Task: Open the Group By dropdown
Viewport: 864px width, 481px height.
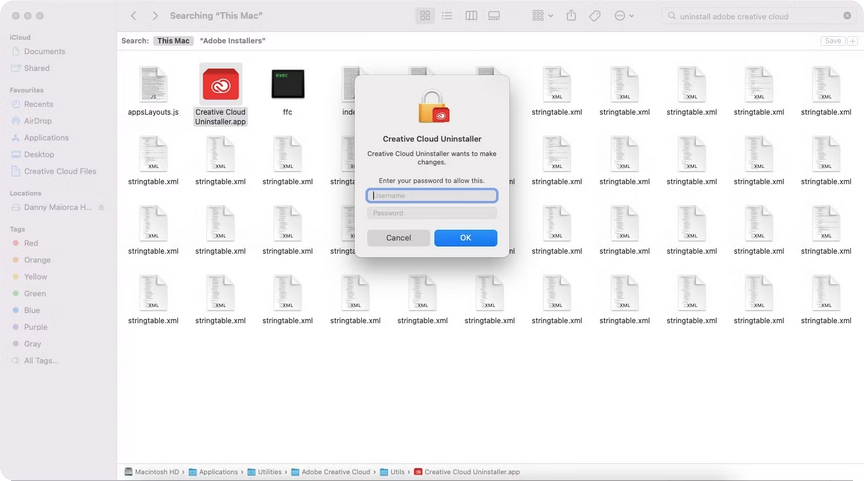Action: pyautogui.click(x=543, y=16)
